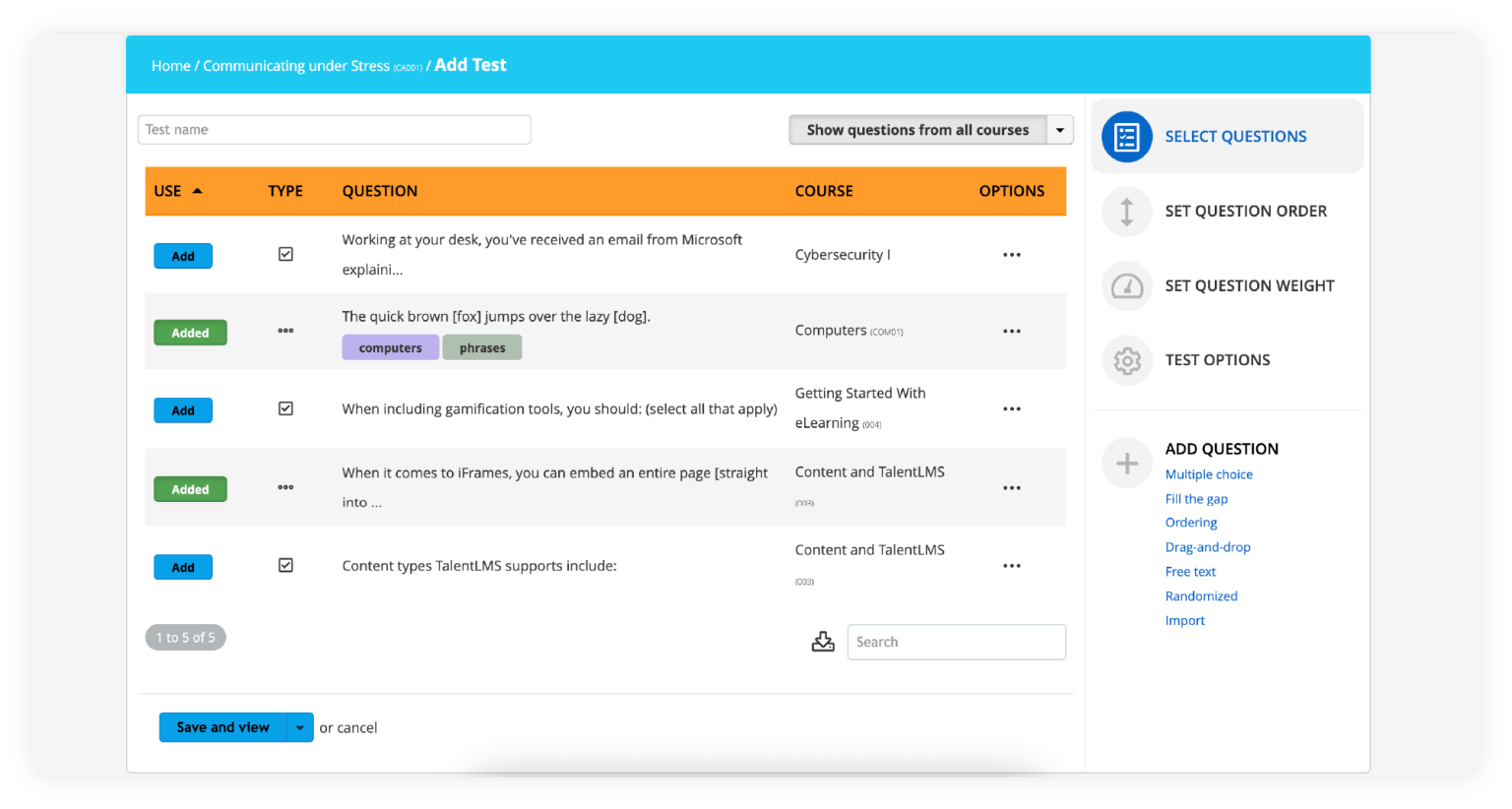
Task: Click the type checkbox icon on the gamification question
Action: [285, 408]
